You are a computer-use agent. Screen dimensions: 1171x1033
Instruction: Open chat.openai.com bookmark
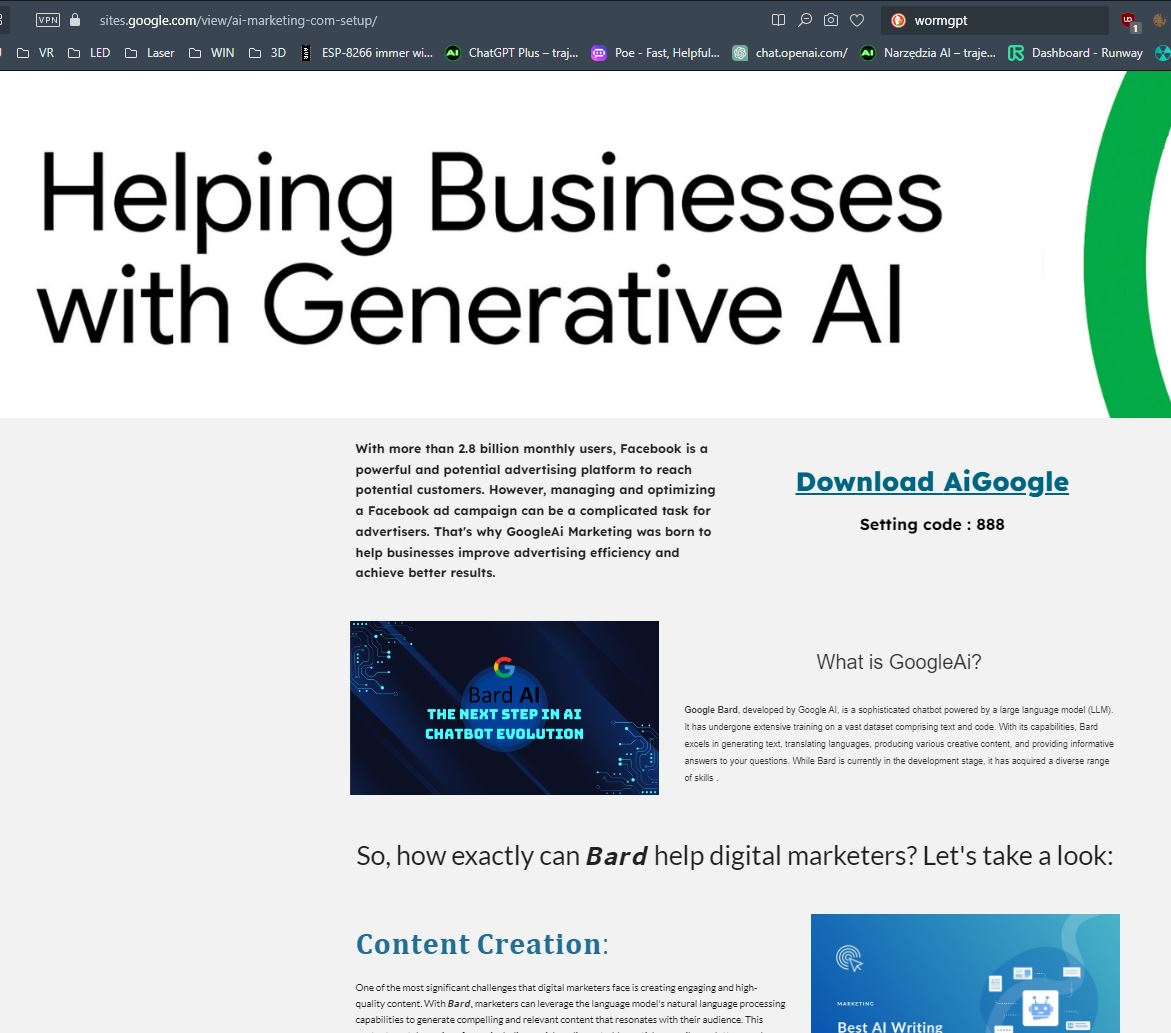[x=790, y=53]
